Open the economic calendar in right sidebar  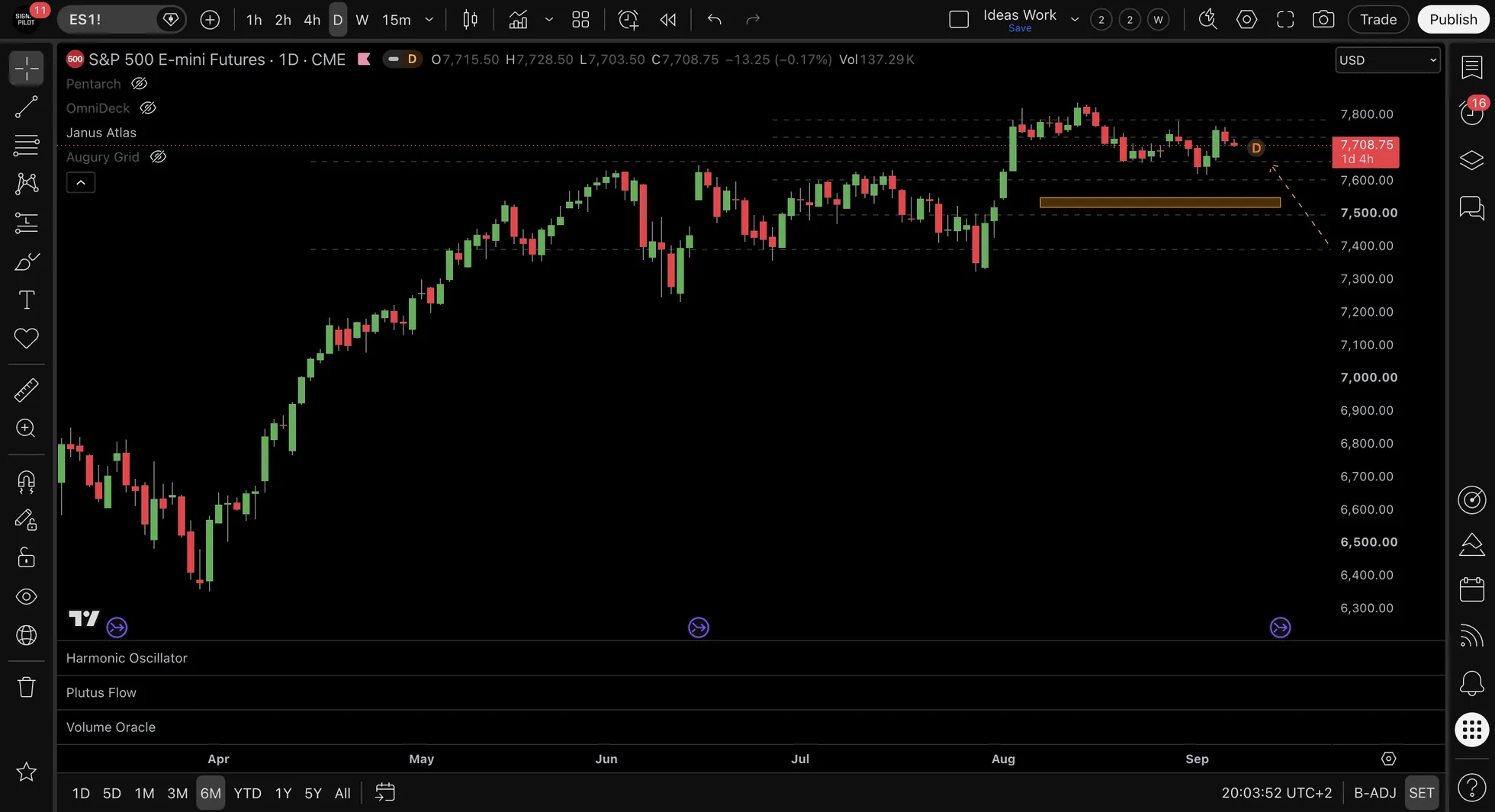tap(1471, 589)
